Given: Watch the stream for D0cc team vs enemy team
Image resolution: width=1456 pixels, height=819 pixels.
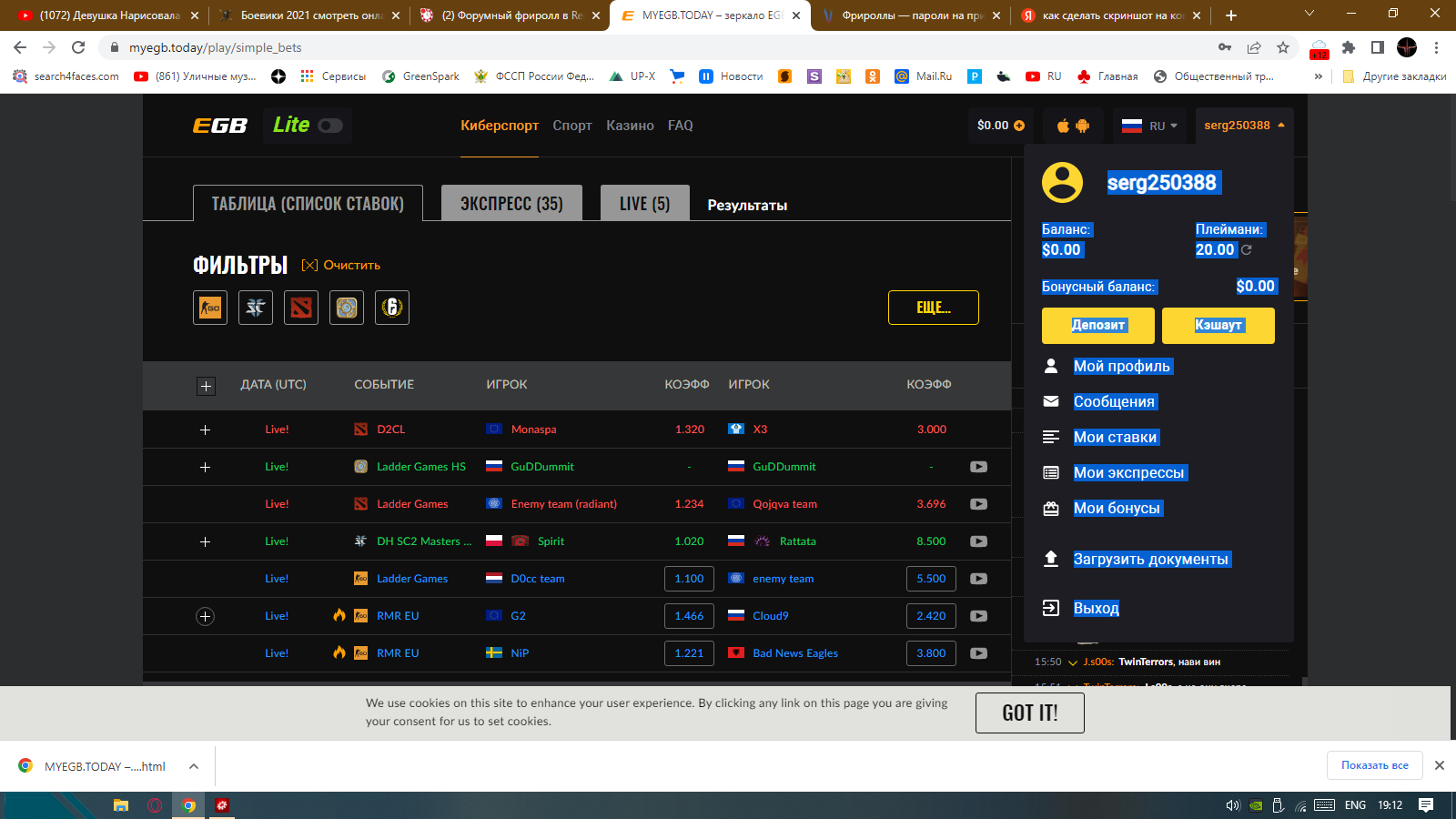Looking at the screenshot, I should (978, 579).
